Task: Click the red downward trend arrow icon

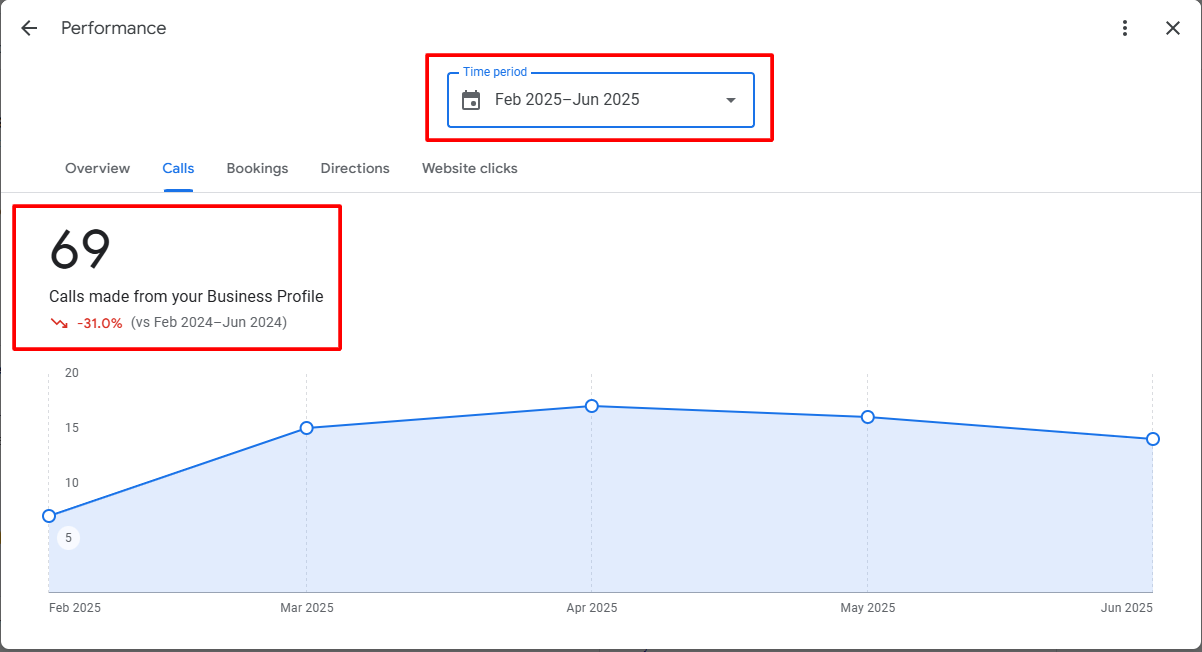Action: 59,323
